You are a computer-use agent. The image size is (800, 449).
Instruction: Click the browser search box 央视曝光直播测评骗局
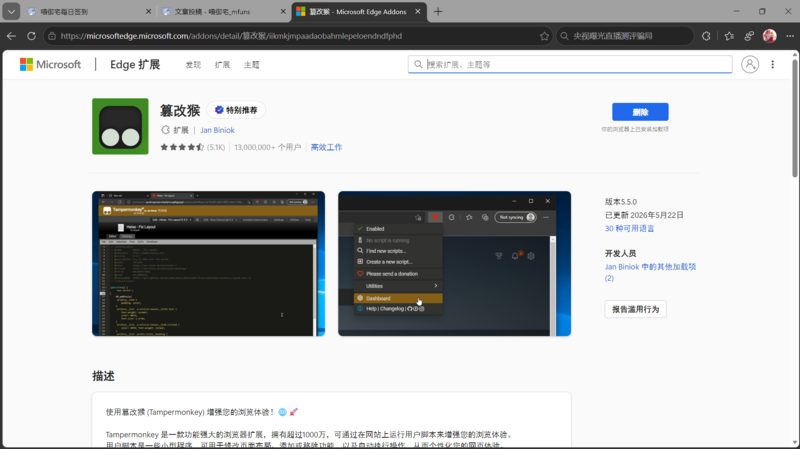tap(624, 36)
